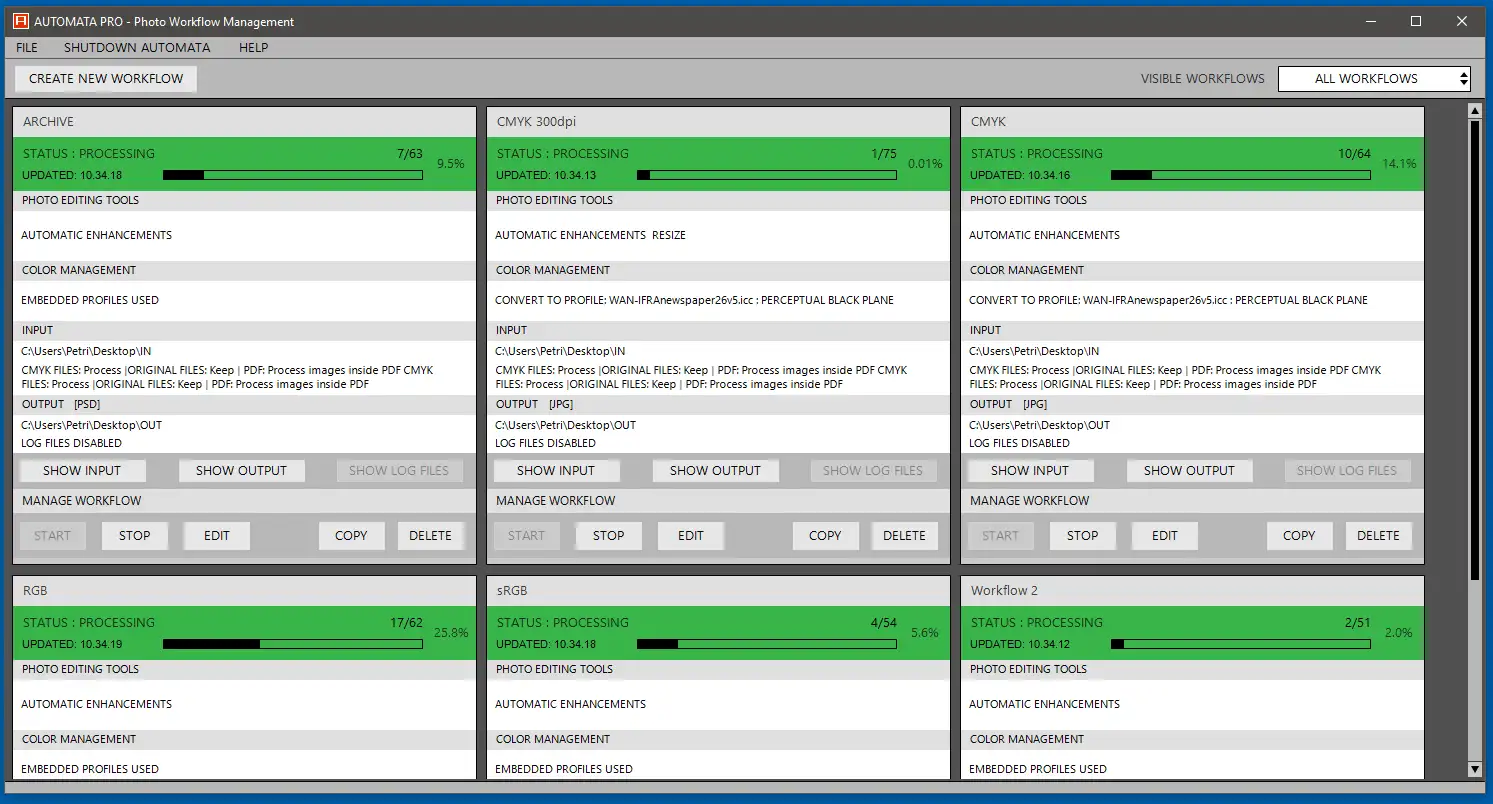Click the vertical scrollbar thumb
The height and width of the screenshot is (804, 1493).
[x=1474, y=350]
